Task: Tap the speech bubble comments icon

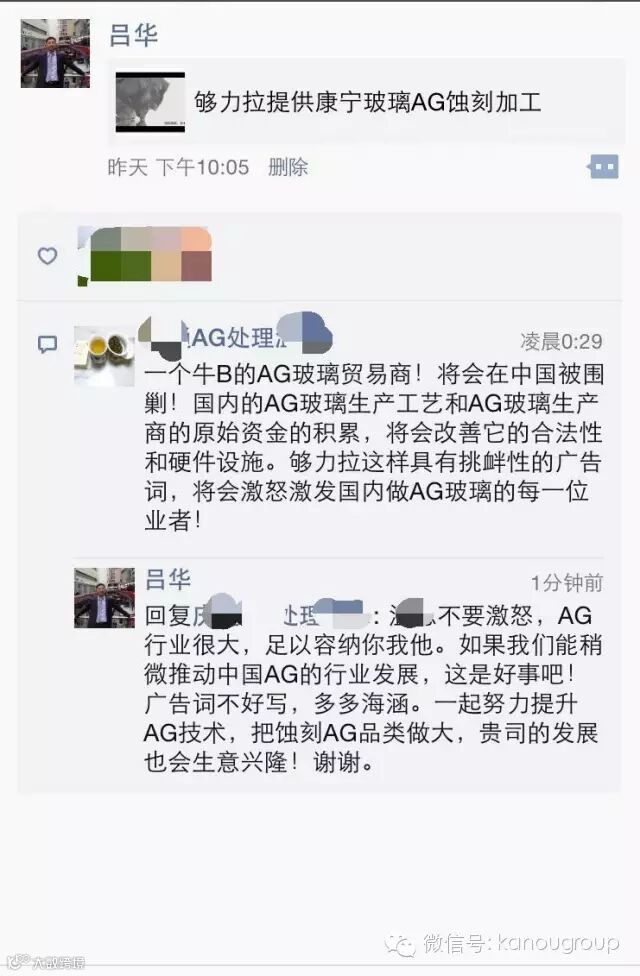Action: (x=47, y=344)
